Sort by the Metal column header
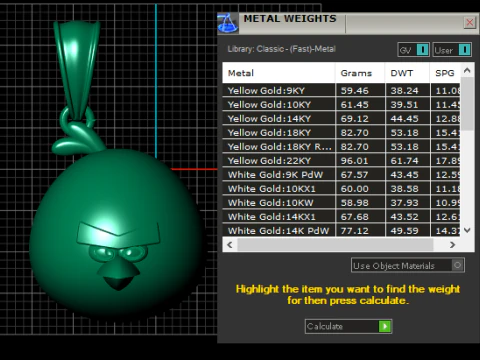 pos(279,73)
